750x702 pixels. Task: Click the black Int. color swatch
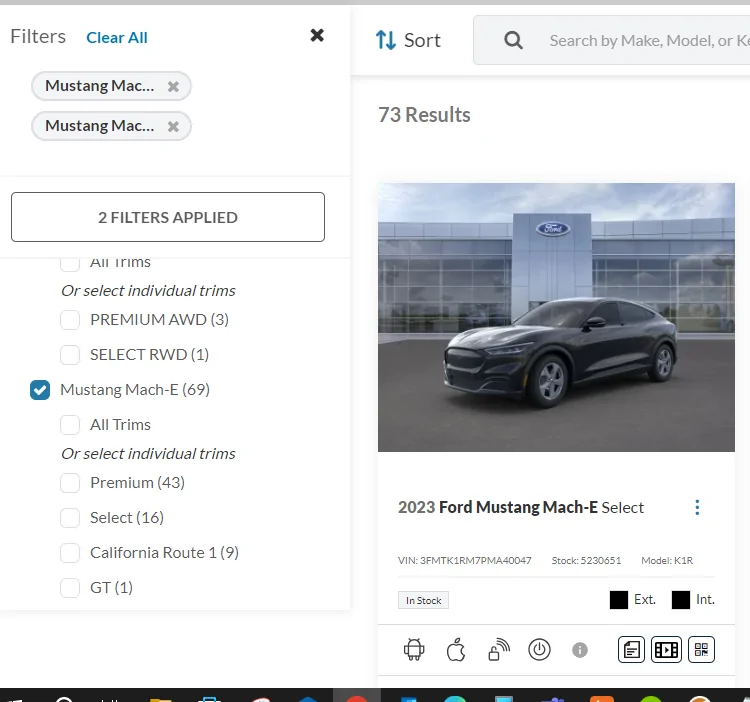coord(681,600)
